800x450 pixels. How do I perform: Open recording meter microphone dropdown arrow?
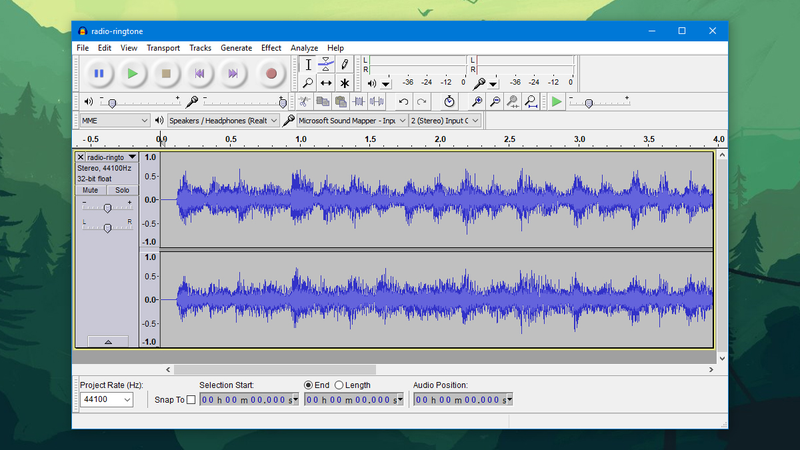493,83
